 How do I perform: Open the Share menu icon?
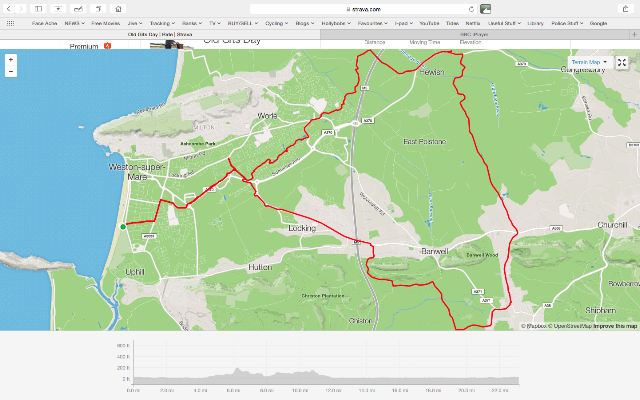pyautogui.click(x=625, y=9)
